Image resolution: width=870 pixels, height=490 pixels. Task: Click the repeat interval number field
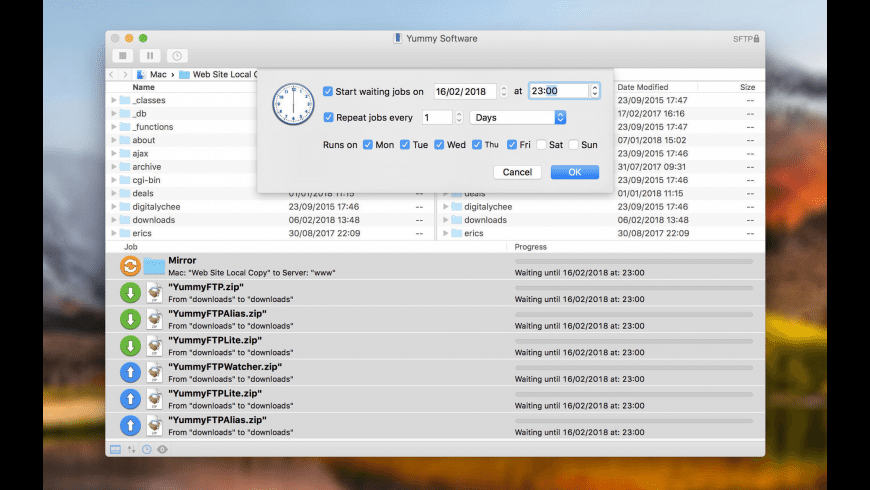[x=437, y=118]
